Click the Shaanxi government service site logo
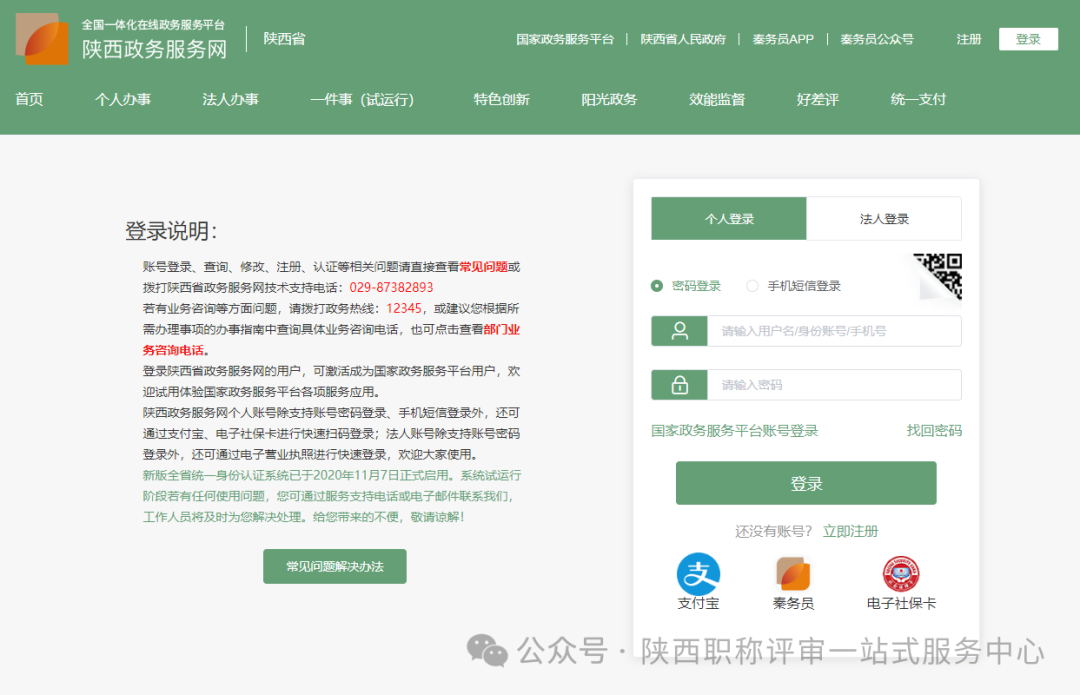This screenshot has width=1080, height=695. point(41,39)
